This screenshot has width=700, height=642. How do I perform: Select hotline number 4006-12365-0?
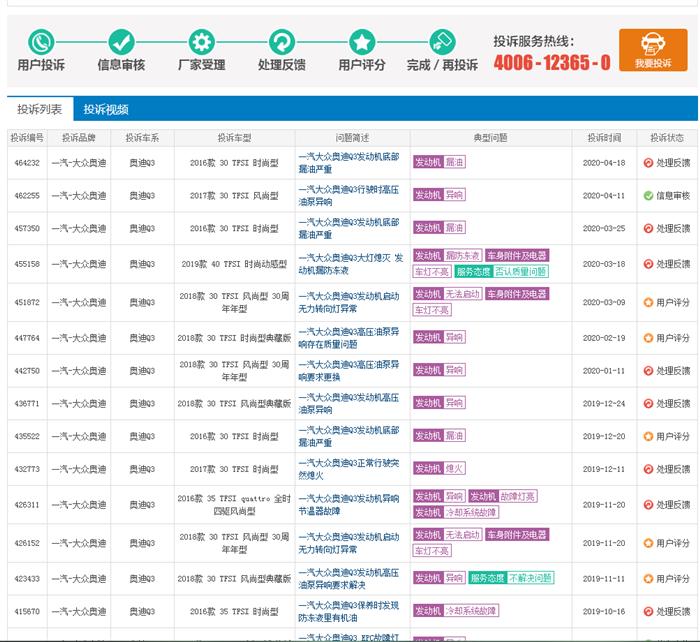pyautogui.click(x=552, y=63)
